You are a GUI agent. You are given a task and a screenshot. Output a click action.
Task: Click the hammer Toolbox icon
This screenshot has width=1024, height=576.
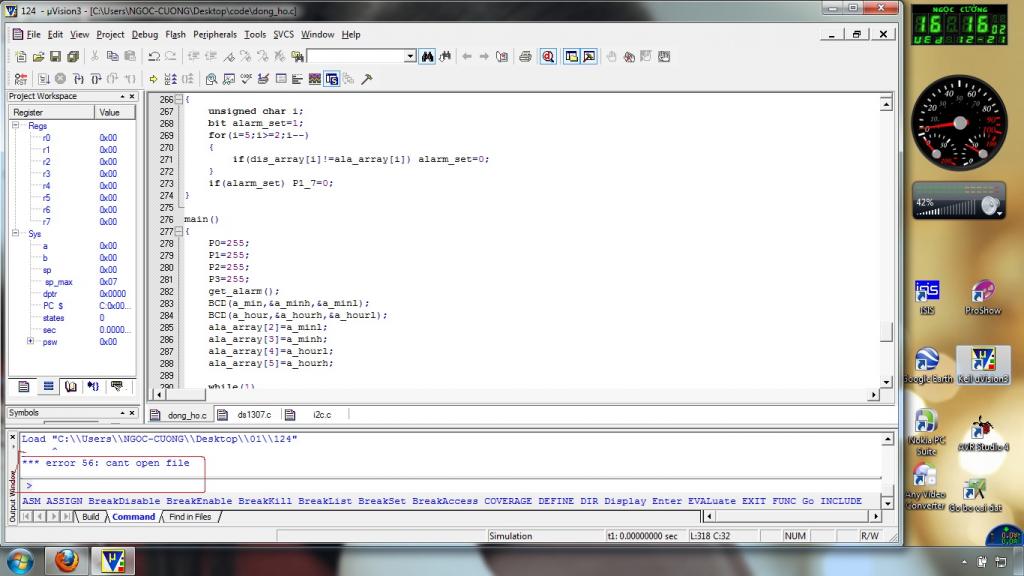click(367, 78)
